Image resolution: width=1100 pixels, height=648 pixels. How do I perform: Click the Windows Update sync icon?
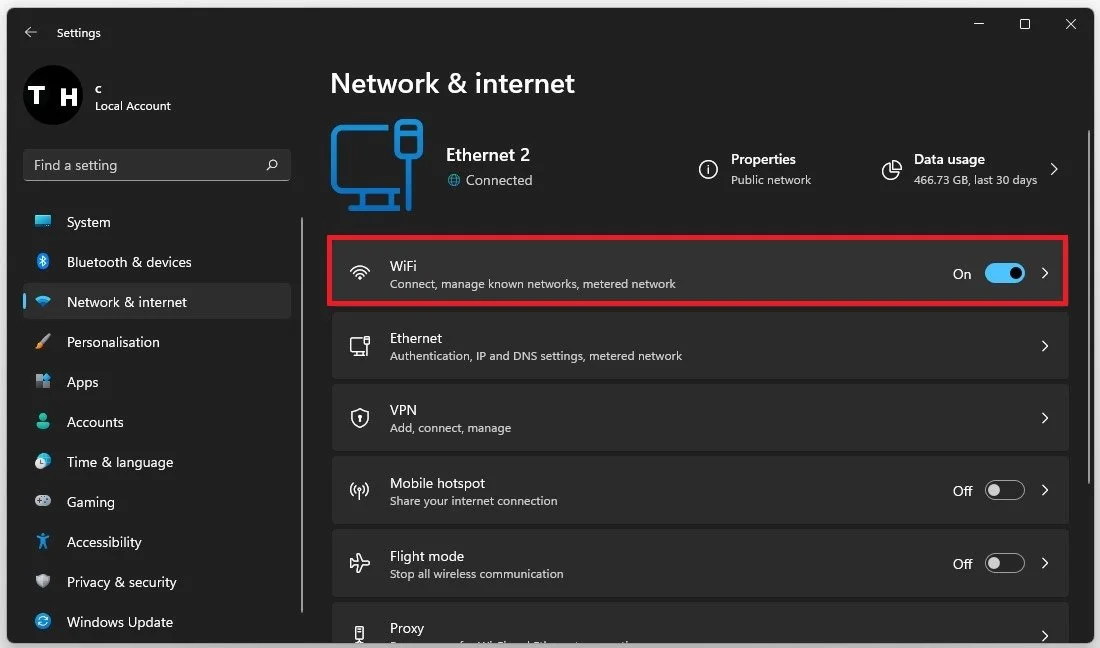[43, 621]
